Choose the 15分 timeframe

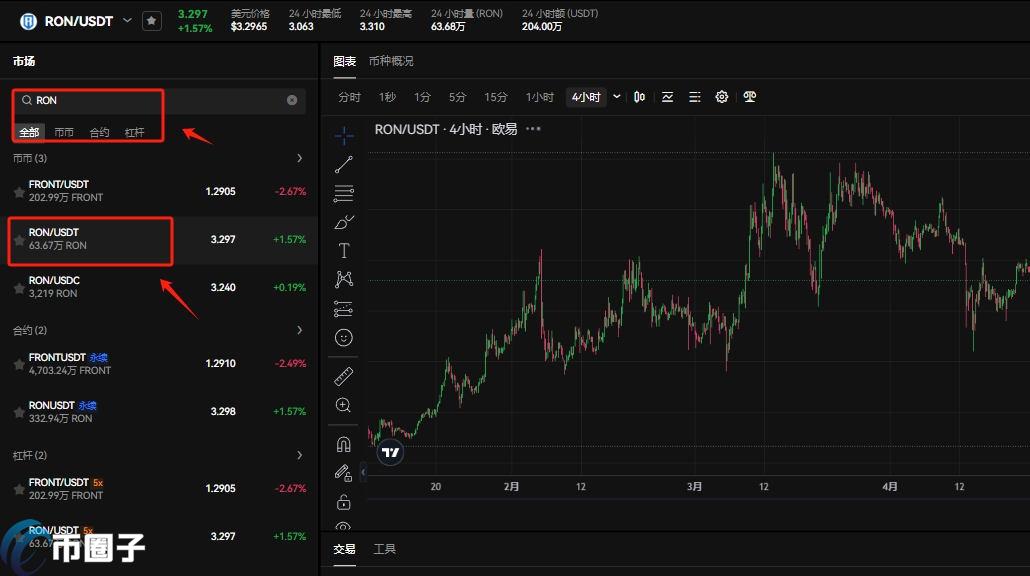(496, 97)
